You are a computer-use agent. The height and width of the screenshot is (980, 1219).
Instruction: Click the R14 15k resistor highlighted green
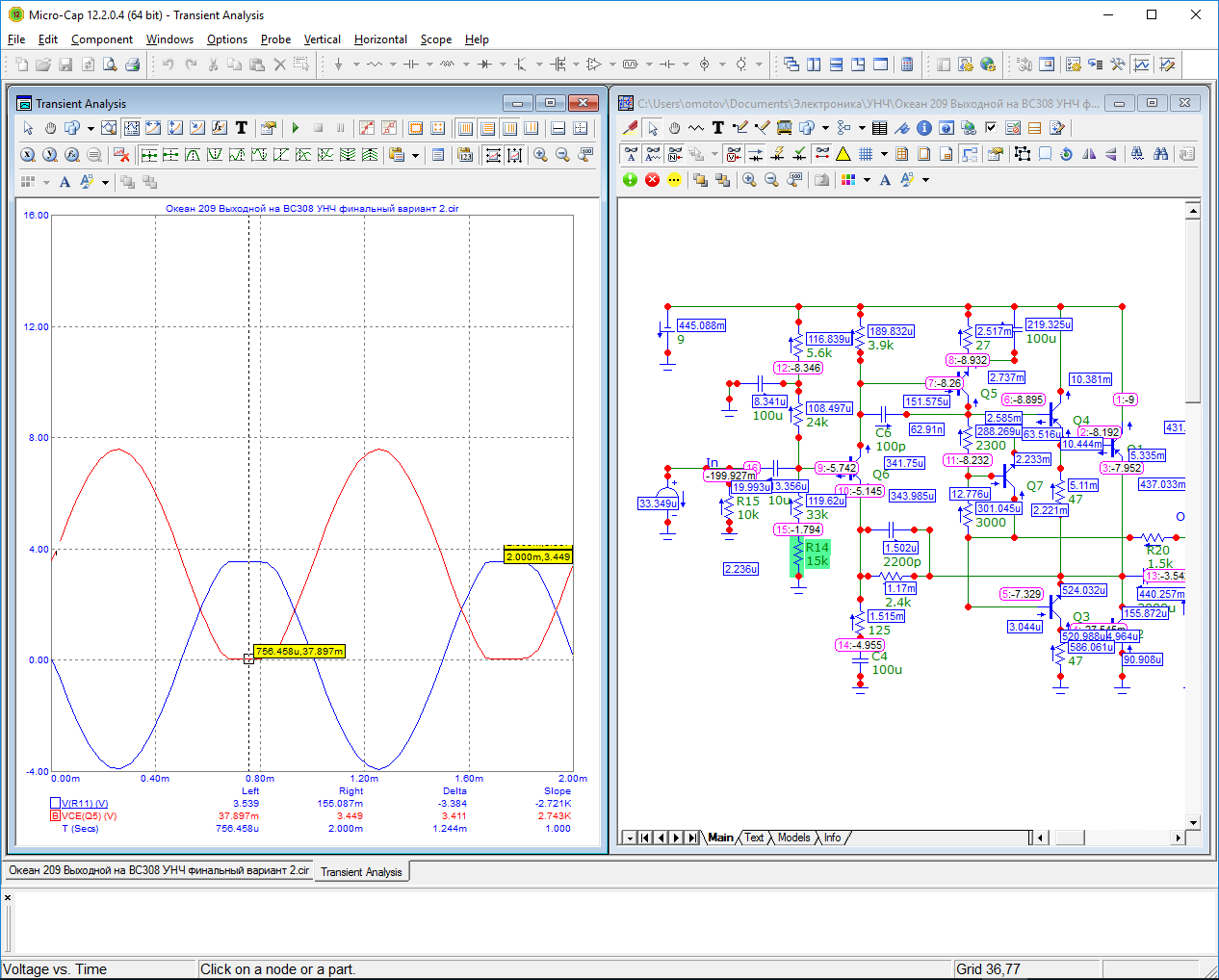[809, 555]
